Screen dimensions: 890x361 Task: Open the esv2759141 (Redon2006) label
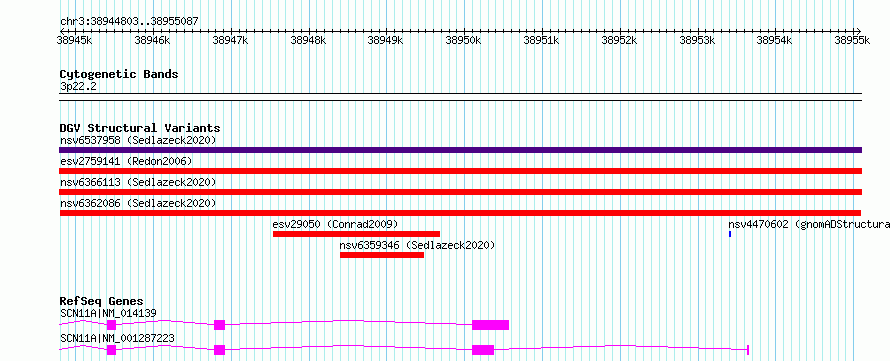click(x=126, y=161)
